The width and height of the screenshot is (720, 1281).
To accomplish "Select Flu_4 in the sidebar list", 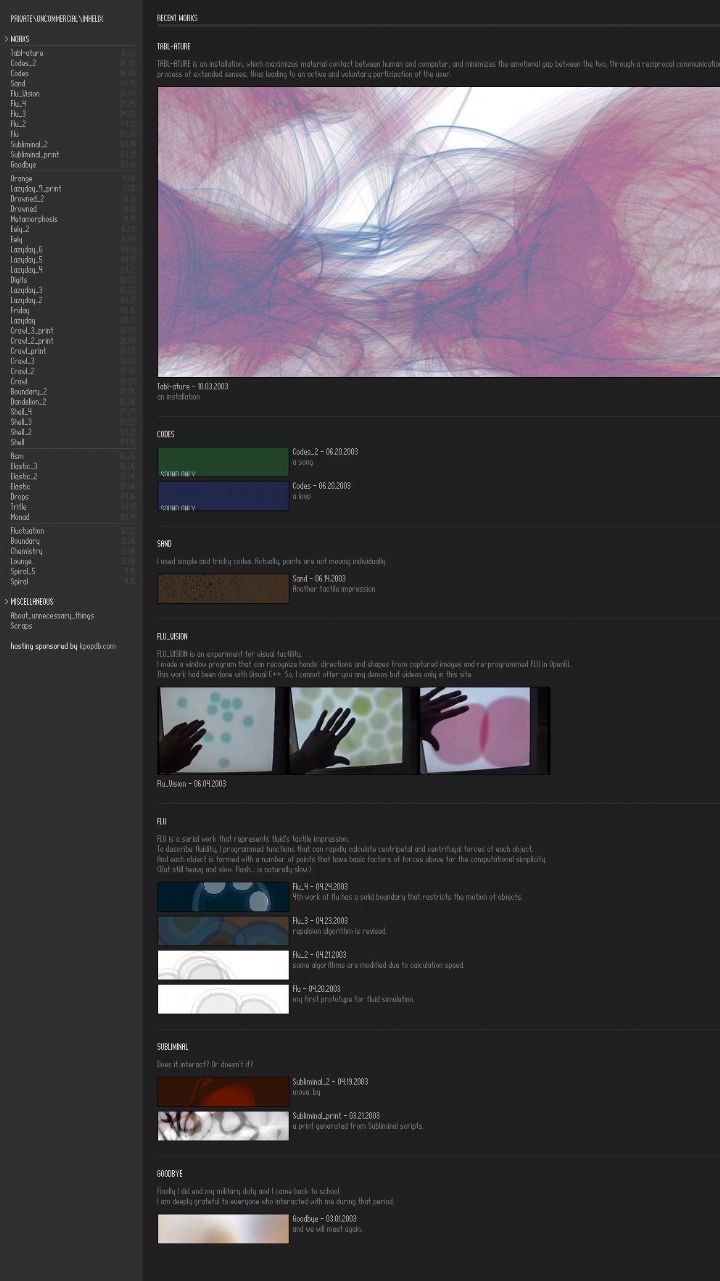I will tap(18, 104).
